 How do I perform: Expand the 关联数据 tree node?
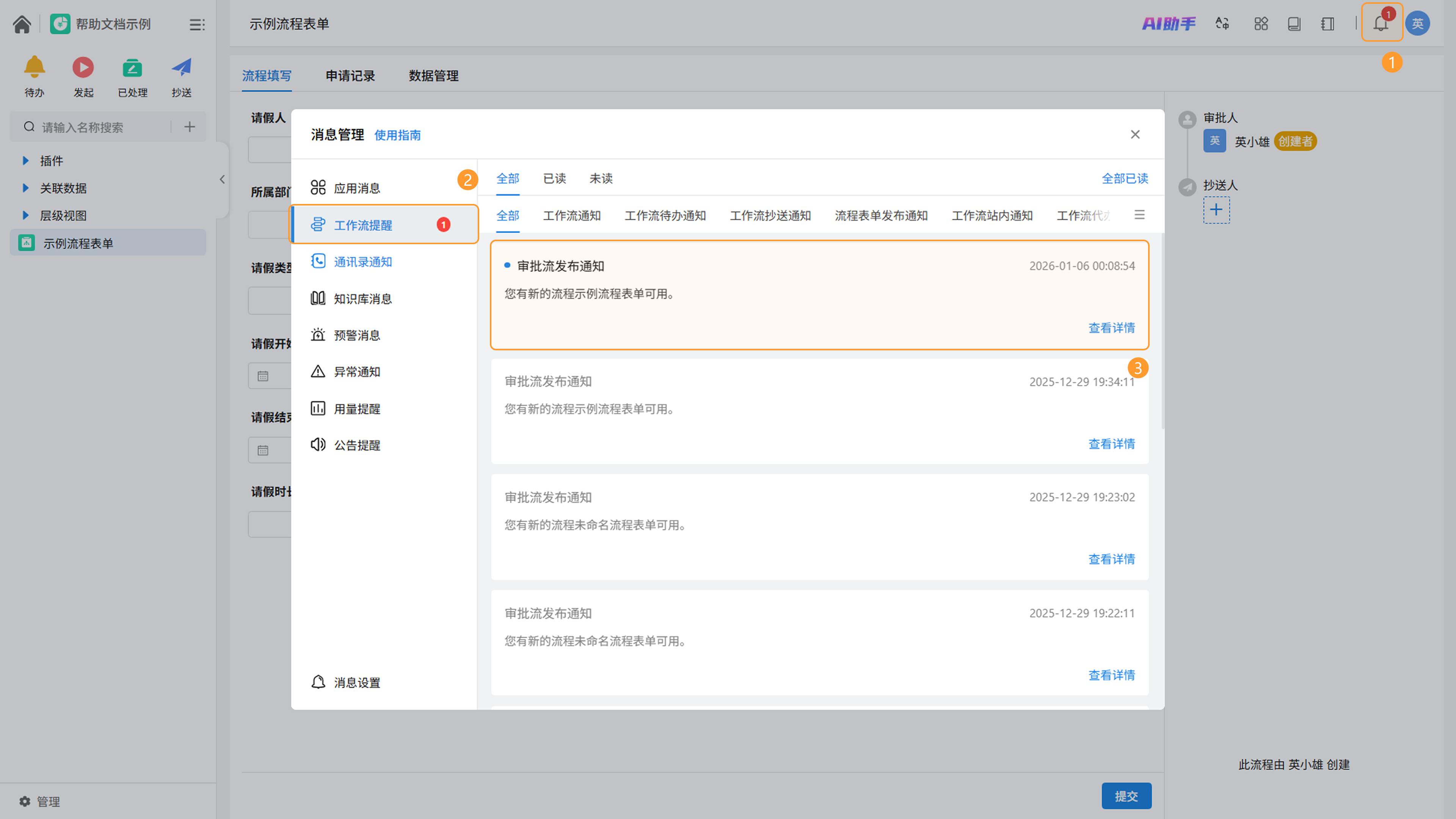25,188
